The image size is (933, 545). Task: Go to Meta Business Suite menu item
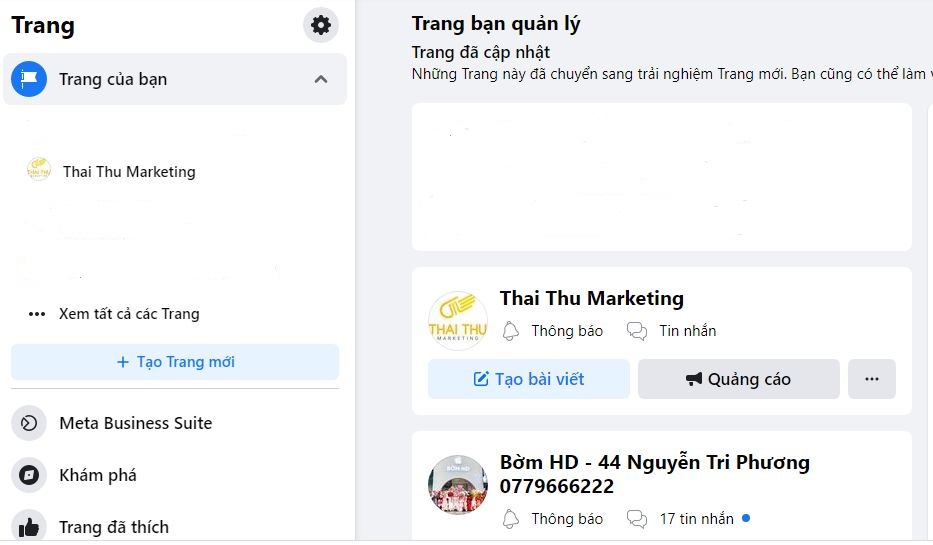(135, 423)
